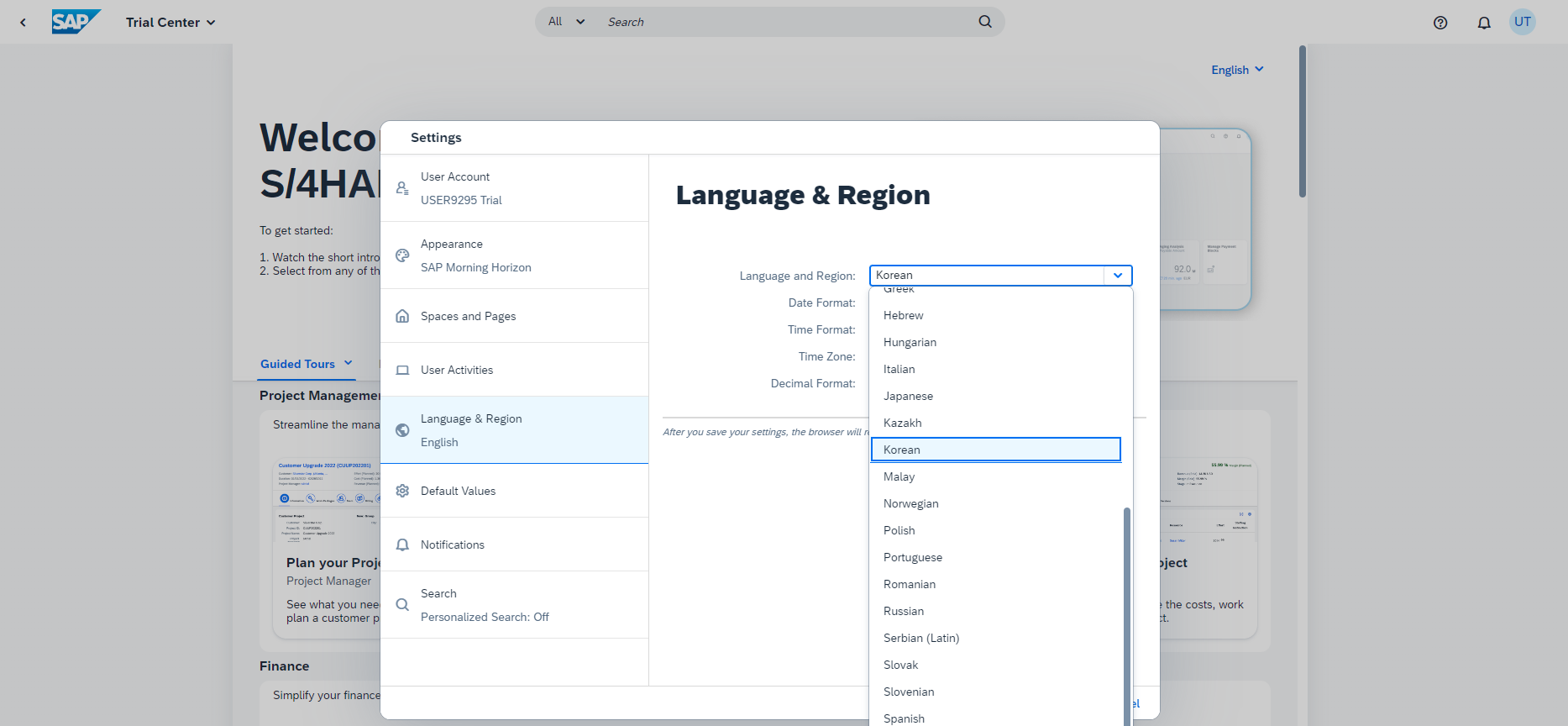Open the UT user avatar menu
The image size is (1568, 726).
pyautogui.click(x=1523, y=22)
